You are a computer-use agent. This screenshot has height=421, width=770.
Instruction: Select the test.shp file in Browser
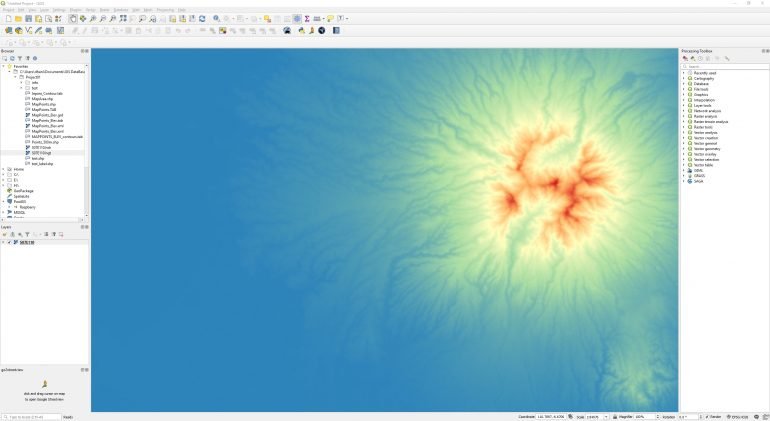[x=37, y=159]
